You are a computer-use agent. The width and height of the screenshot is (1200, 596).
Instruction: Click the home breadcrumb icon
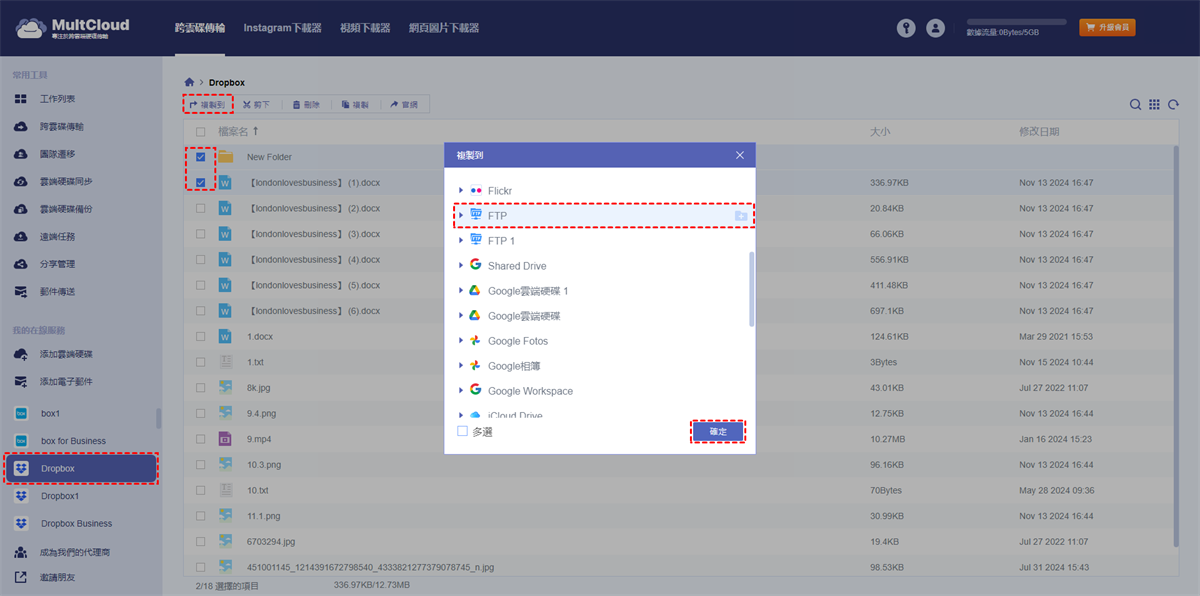189,82
